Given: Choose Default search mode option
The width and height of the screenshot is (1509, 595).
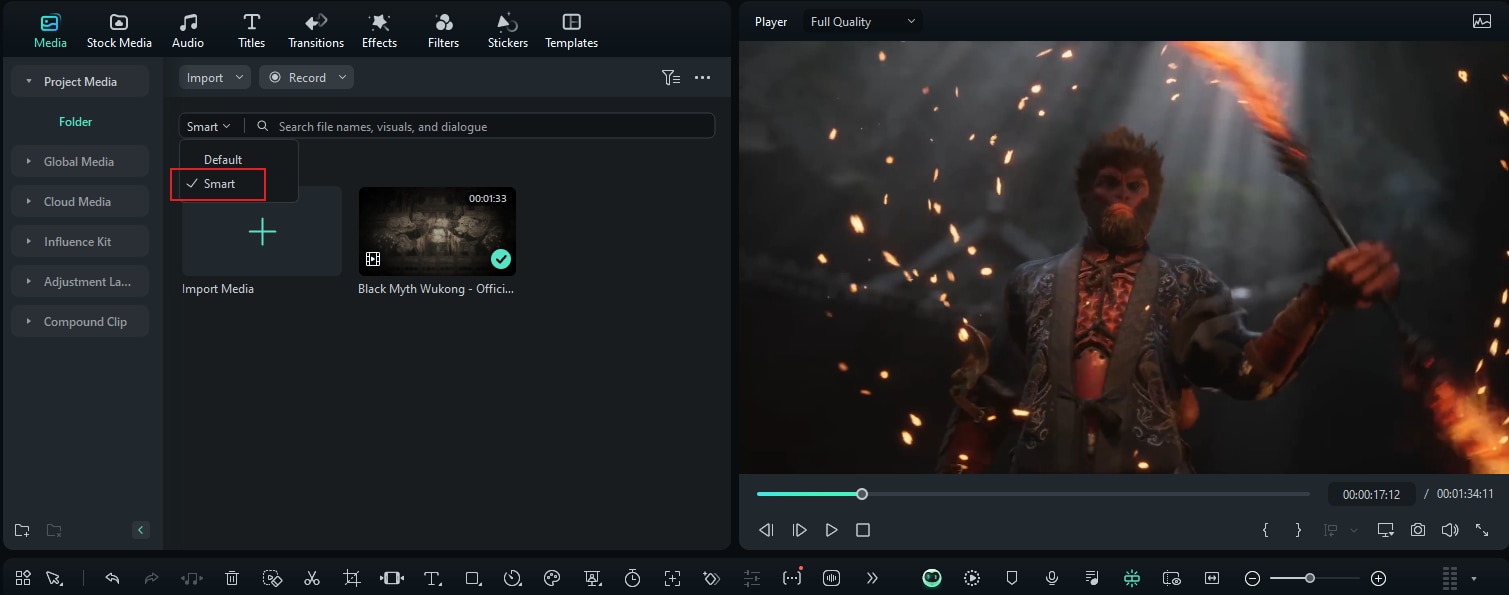Looking at the screenshot, I should (x=223, y=159).
